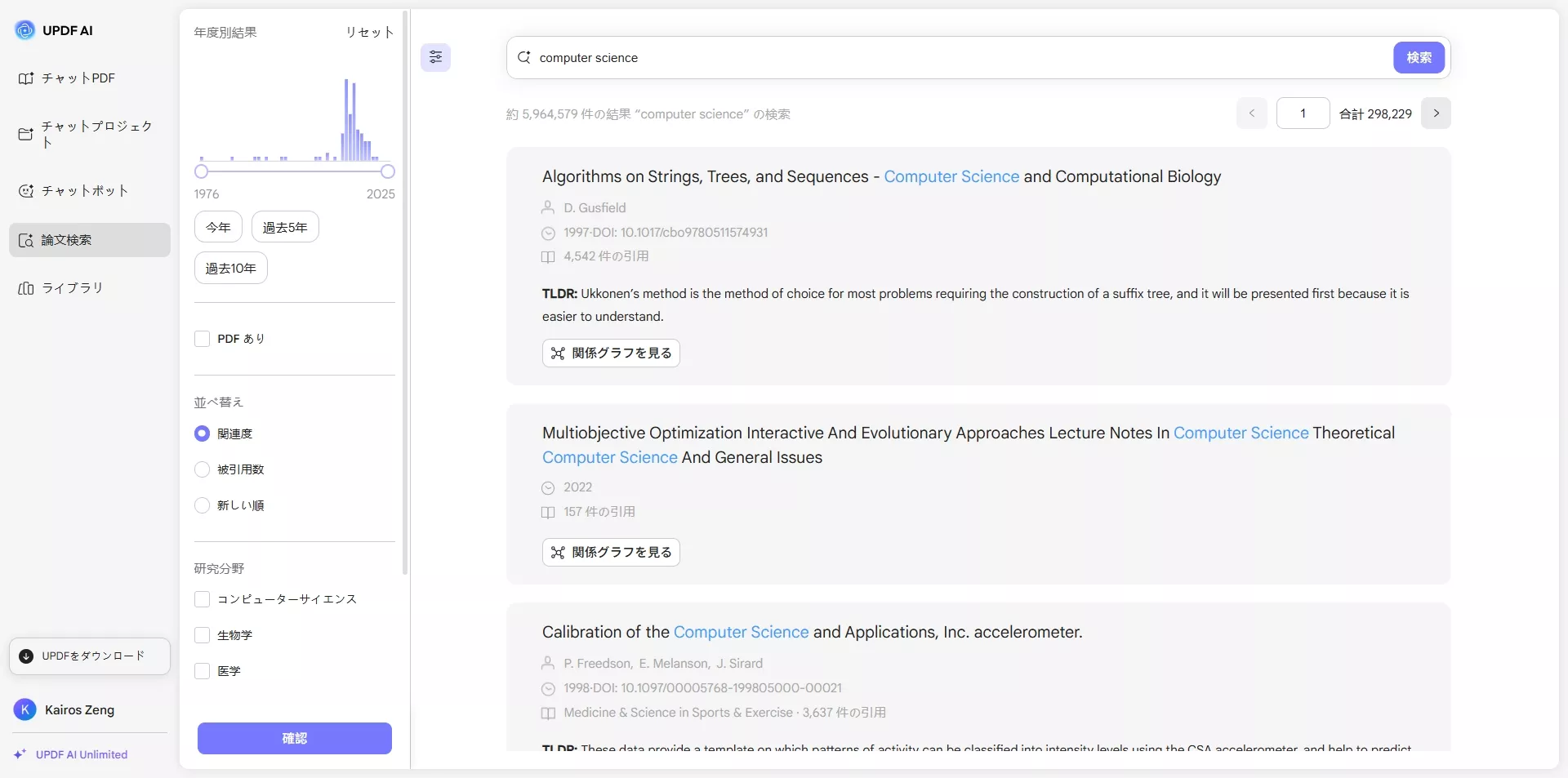Viewport: 1568px width, 778px height.
Task: Click the clock icon beside 2022
Action: (548, 488)
